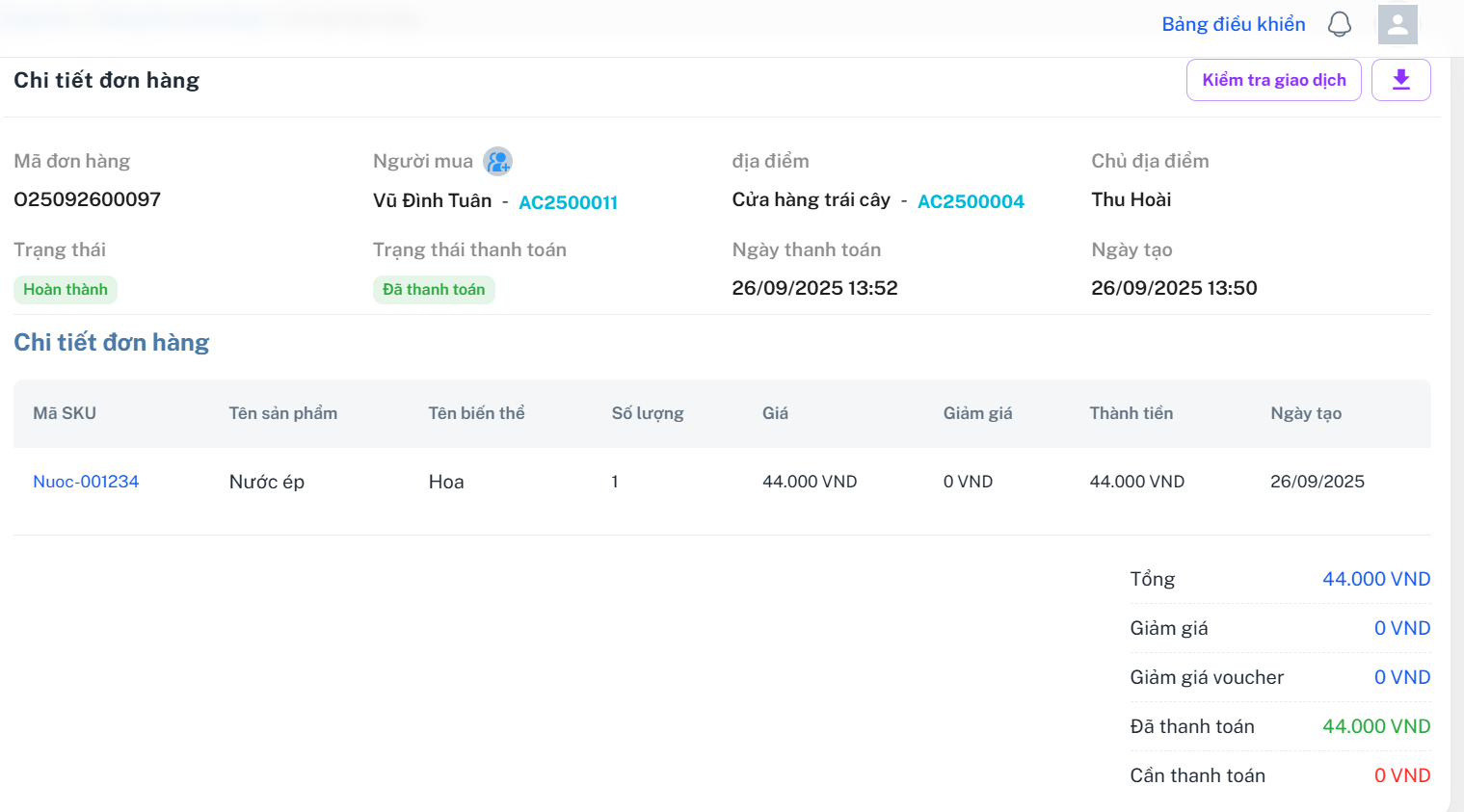This screenshot has width=1464, height=812.
Task: Click the Nước ép product name cell
Action: tap(267, 482)
